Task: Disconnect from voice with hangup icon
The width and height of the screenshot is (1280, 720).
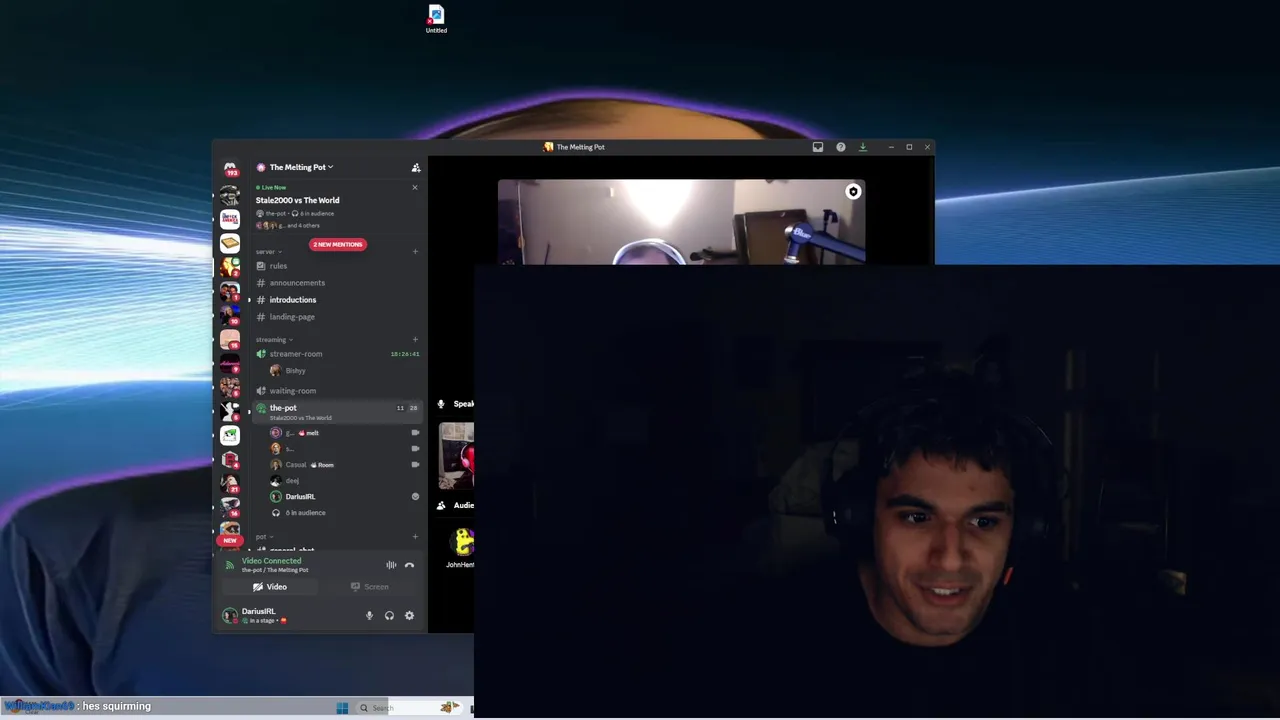Action: pyautogui.click(x=409, y=565)
